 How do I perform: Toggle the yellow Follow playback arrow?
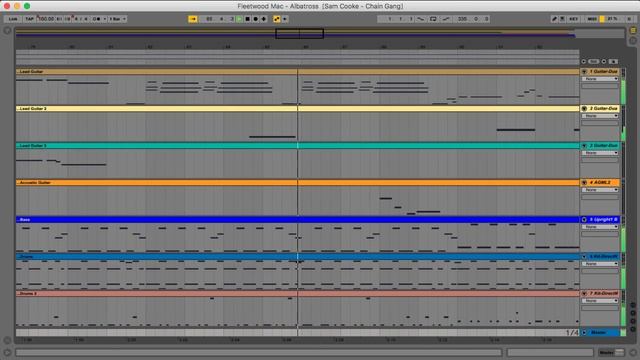tap(193, 19)
